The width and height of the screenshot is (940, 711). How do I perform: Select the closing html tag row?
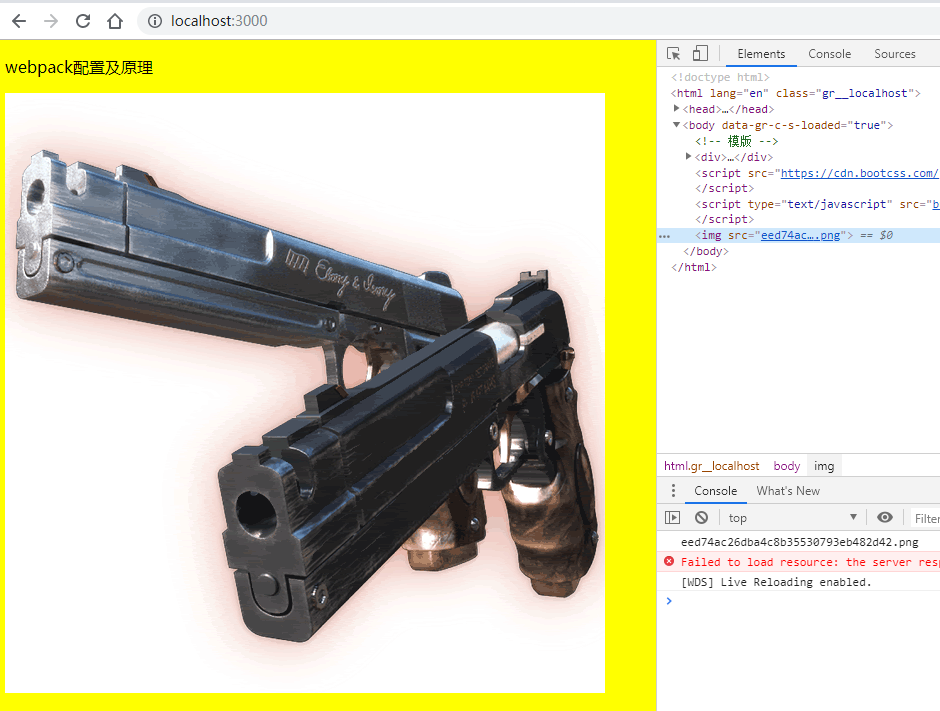[694, 267]
